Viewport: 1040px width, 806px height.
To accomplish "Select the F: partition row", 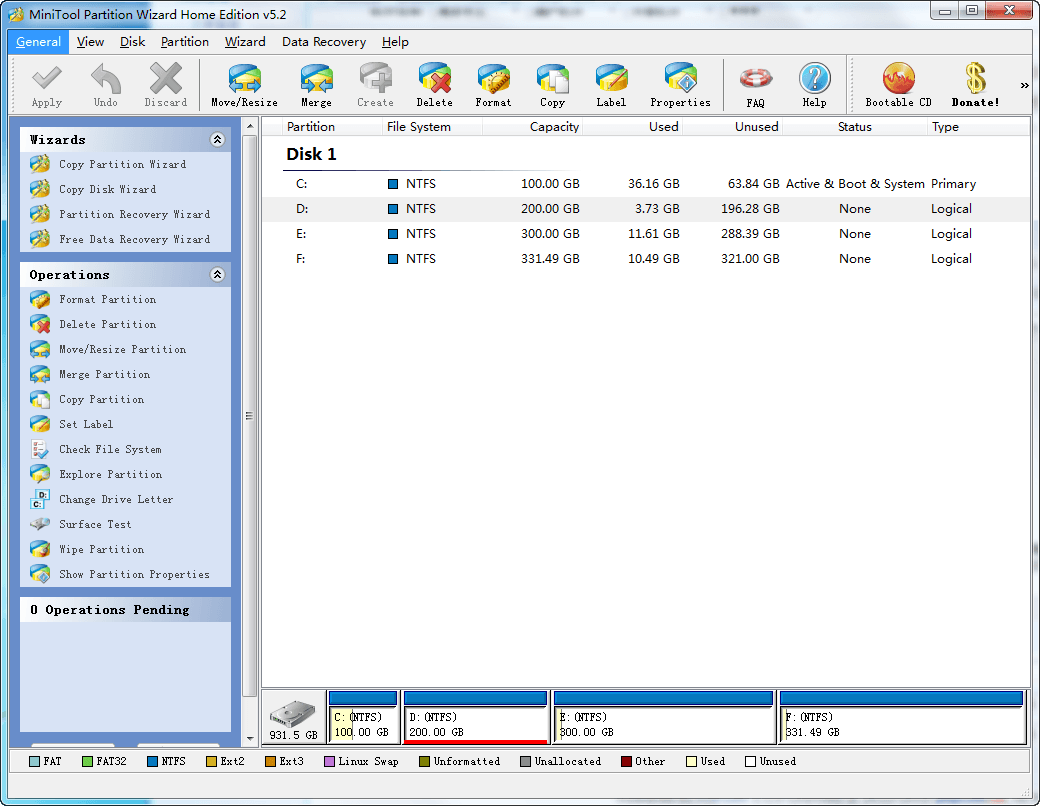I will 645,259.
